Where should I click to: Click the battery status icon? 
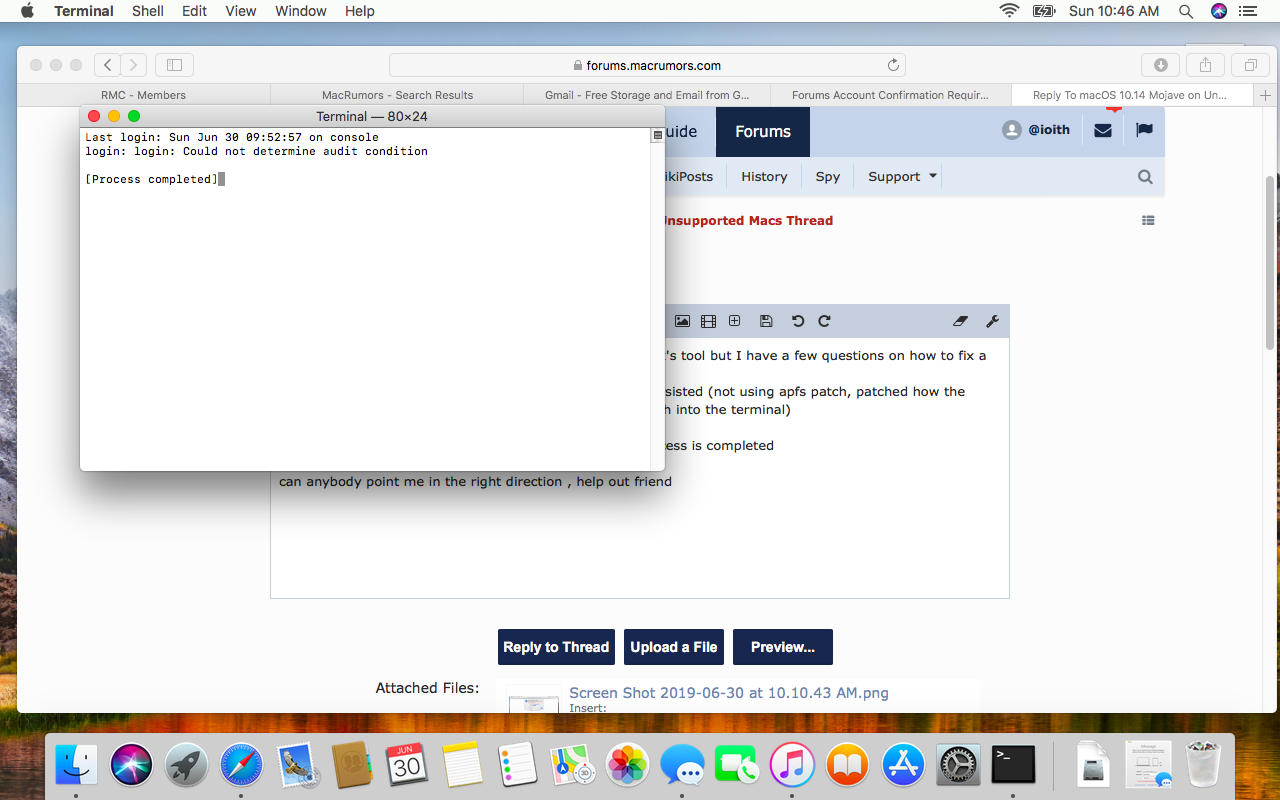click(1044, 11)
